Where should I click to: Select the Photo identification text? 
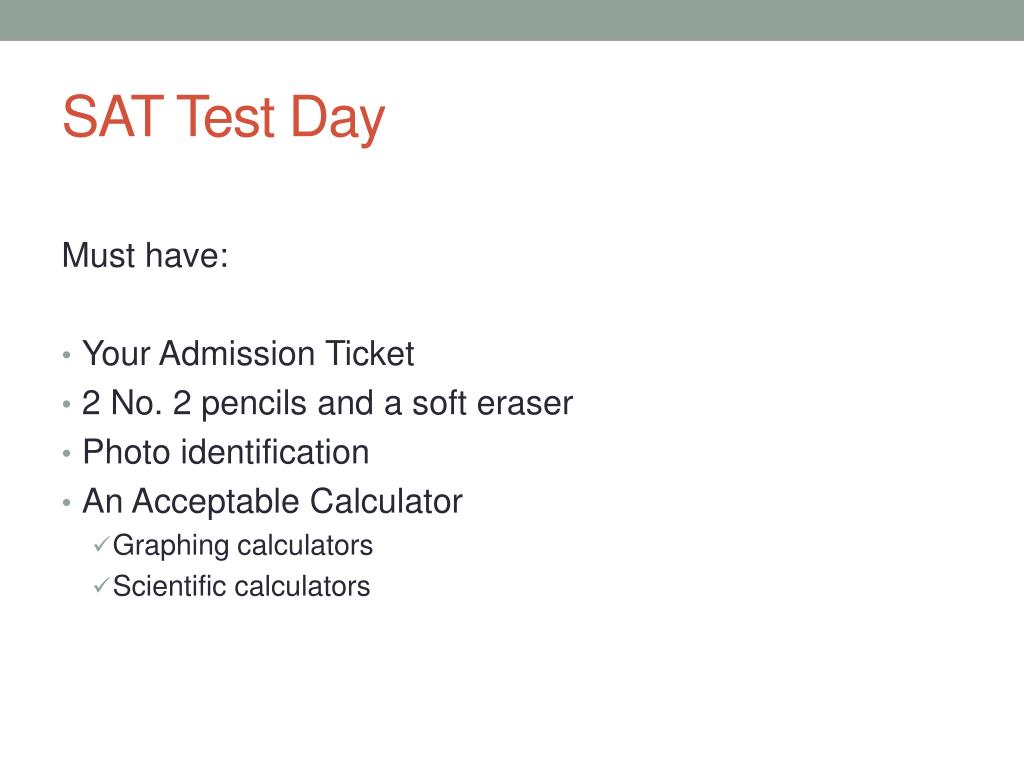click(x=226, y=453)
